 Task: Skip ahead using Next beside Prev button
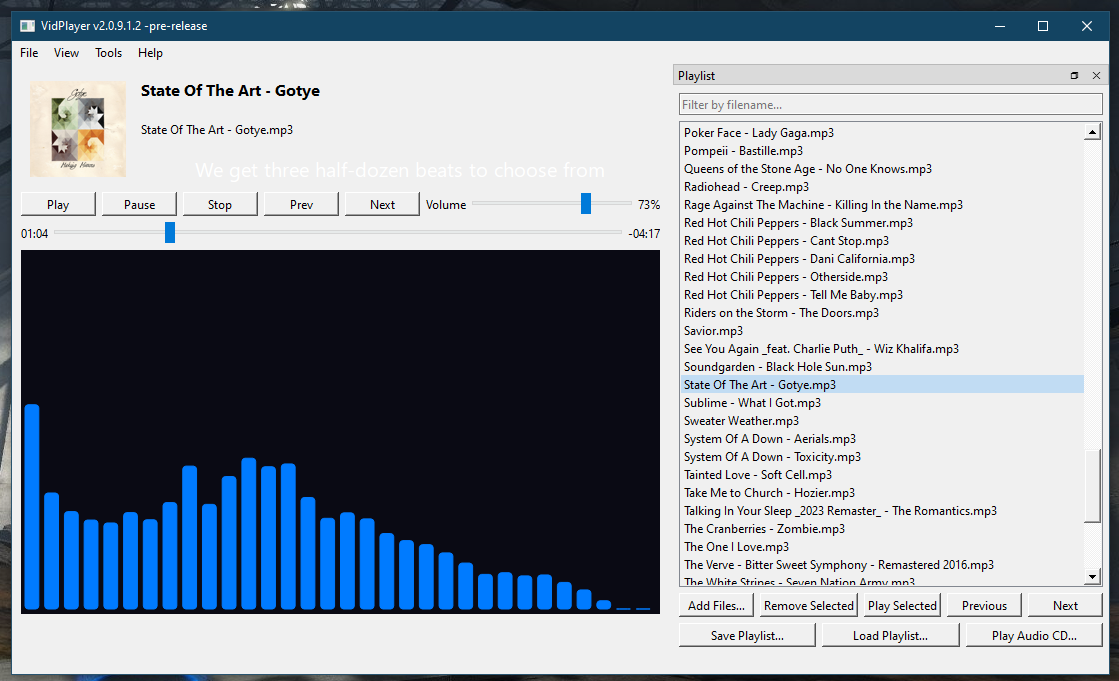tap(383, 205)
